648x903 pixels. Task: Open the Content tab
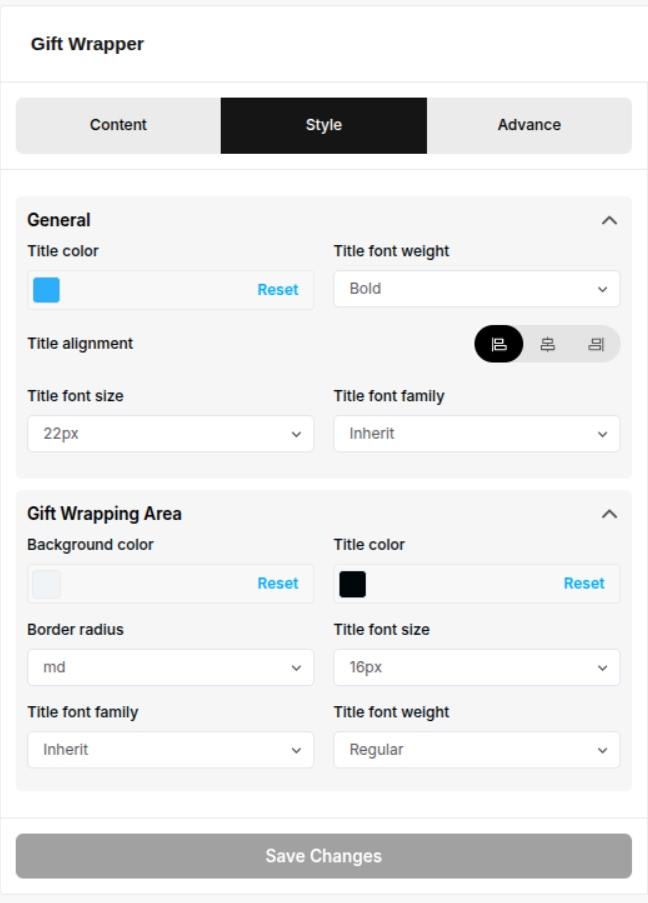coord(118,125)
